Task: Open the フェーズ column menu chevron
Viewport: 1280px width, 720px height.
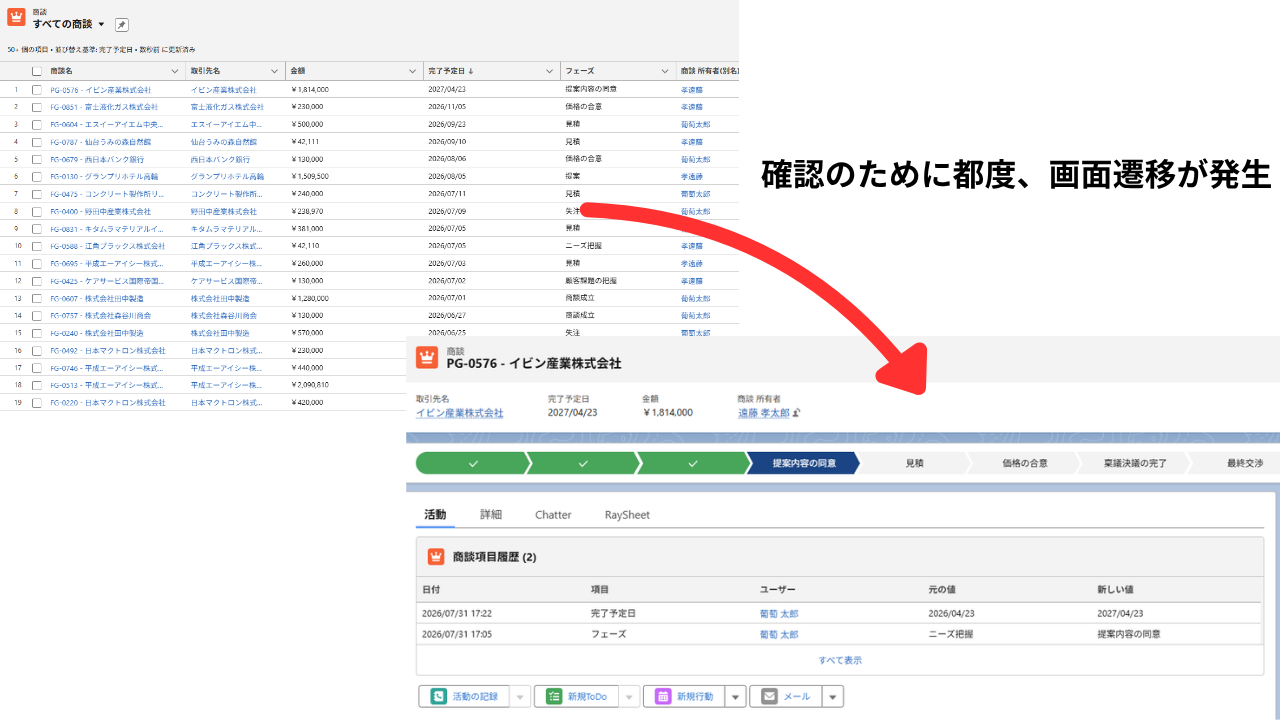Action: click(665, 71)
